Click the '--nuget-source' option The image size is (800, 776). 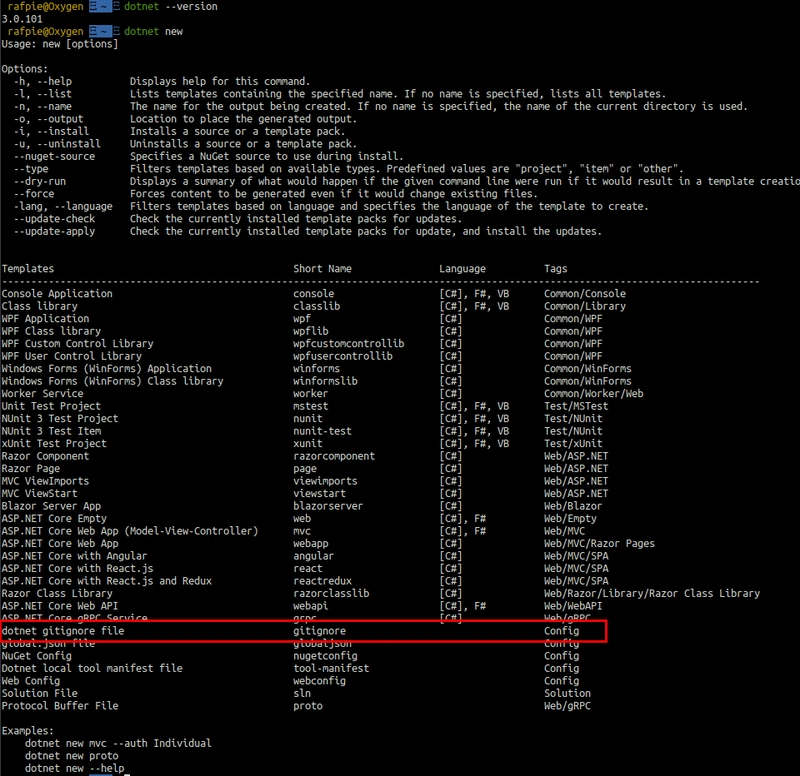tap(55, 157)
